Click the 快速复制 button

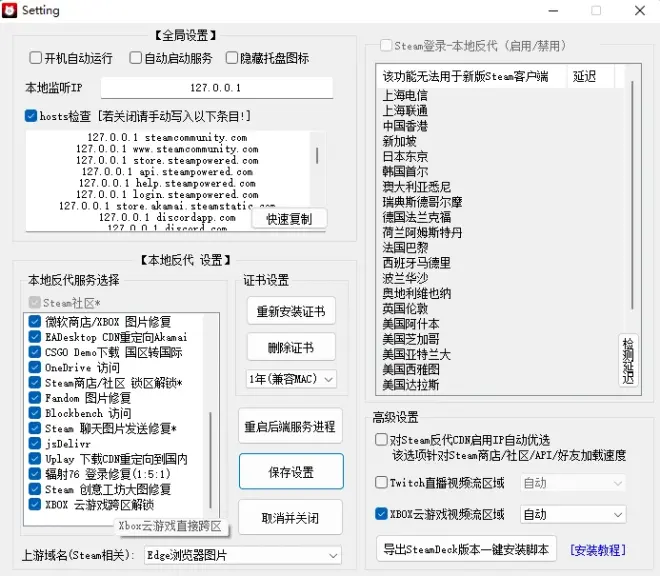tap(289, 219)
